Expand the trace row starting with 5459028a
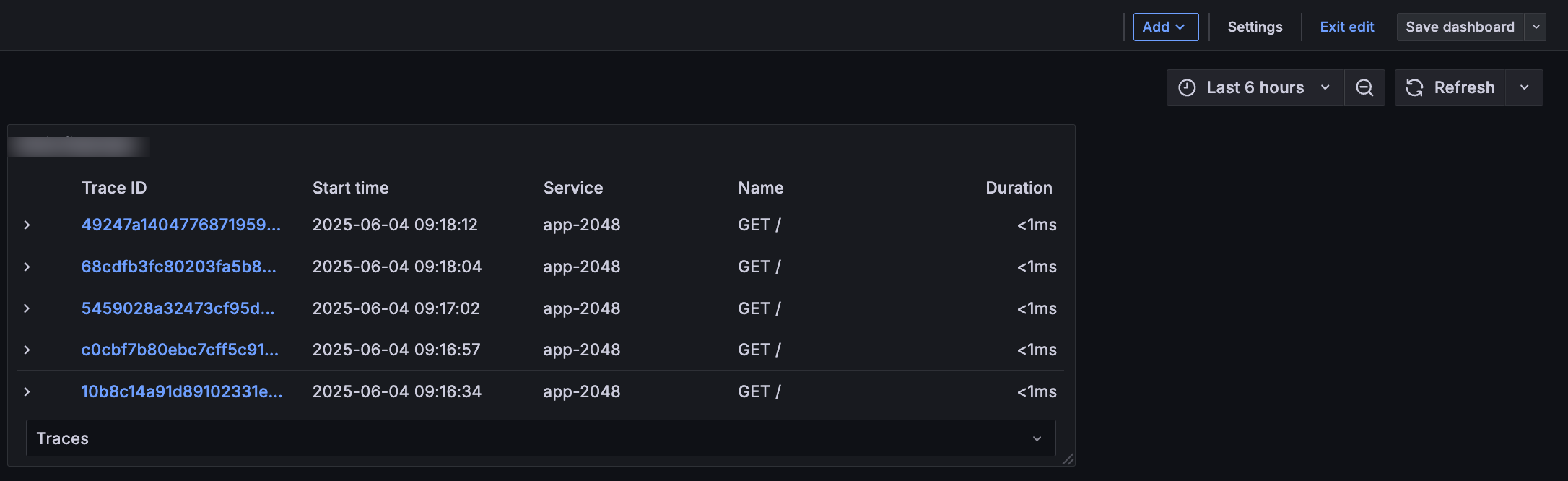Image resolution: width=1568 pixels, height=481 pixels. (x=27, y=308)
